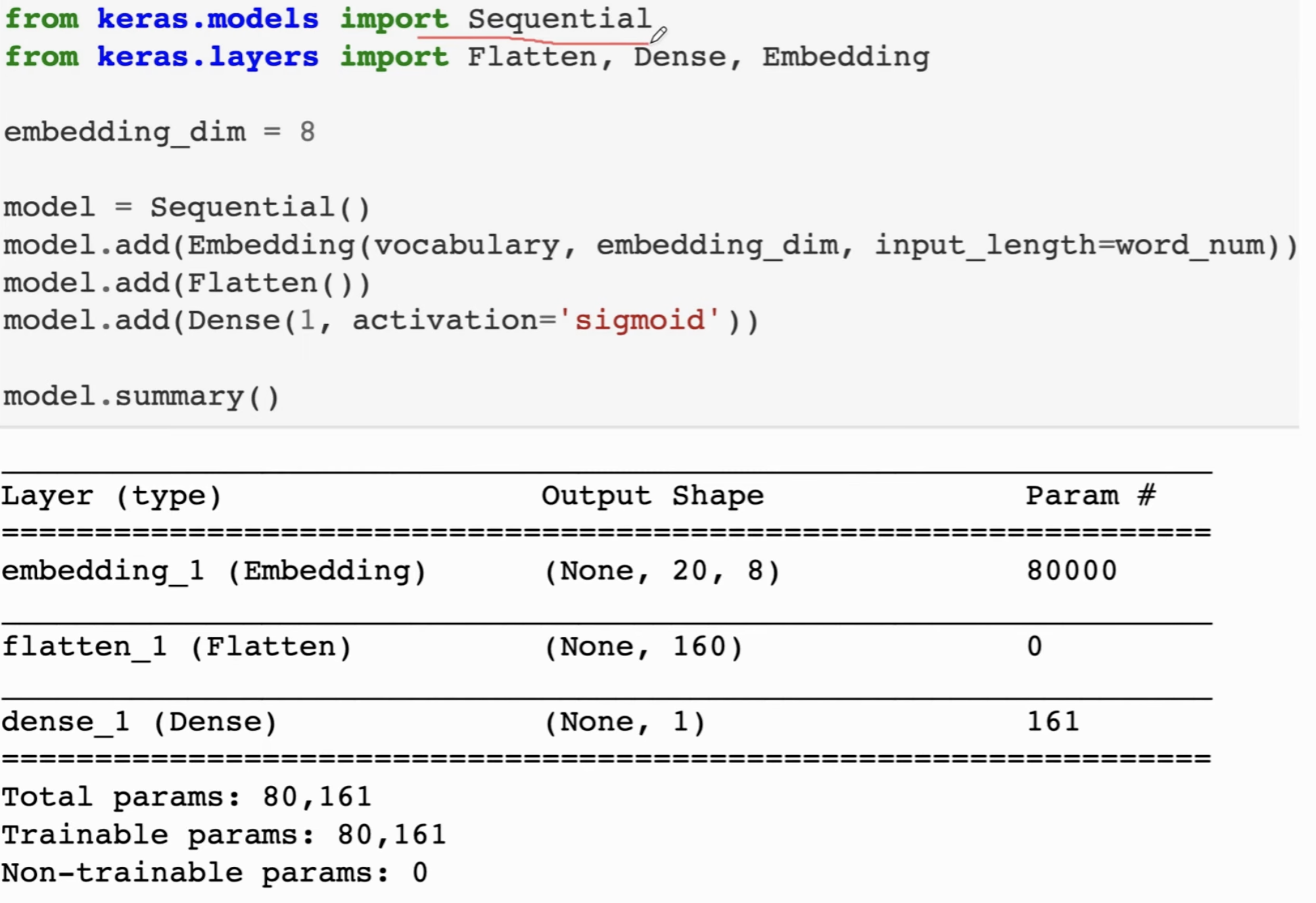This screenshot has height=903, width=1316.
Task: Click the model = Sequential() line
Action: 187,208
